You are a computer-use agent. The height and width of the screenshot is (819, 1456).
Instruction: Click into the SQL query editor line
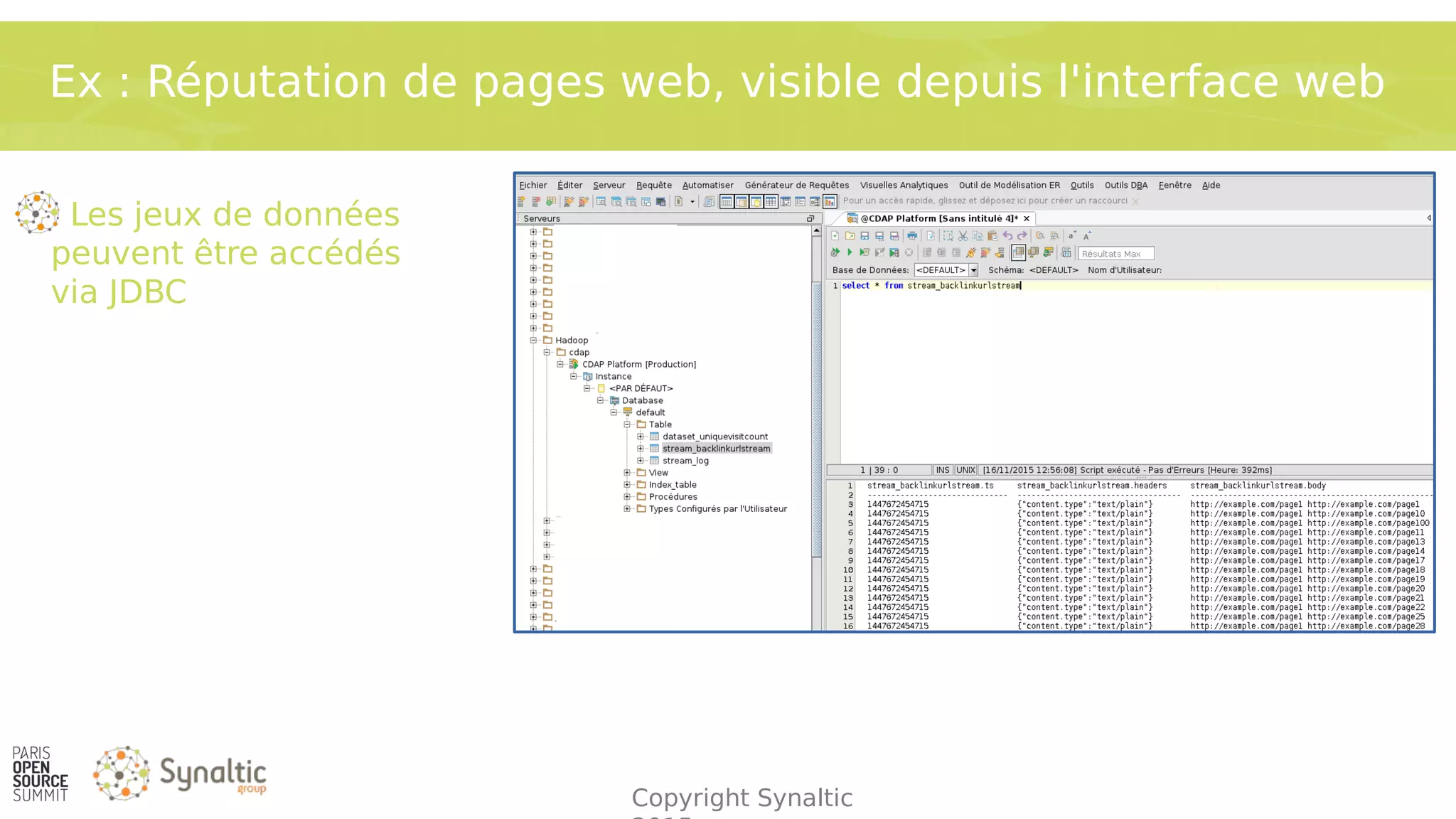click(1136, 286)
